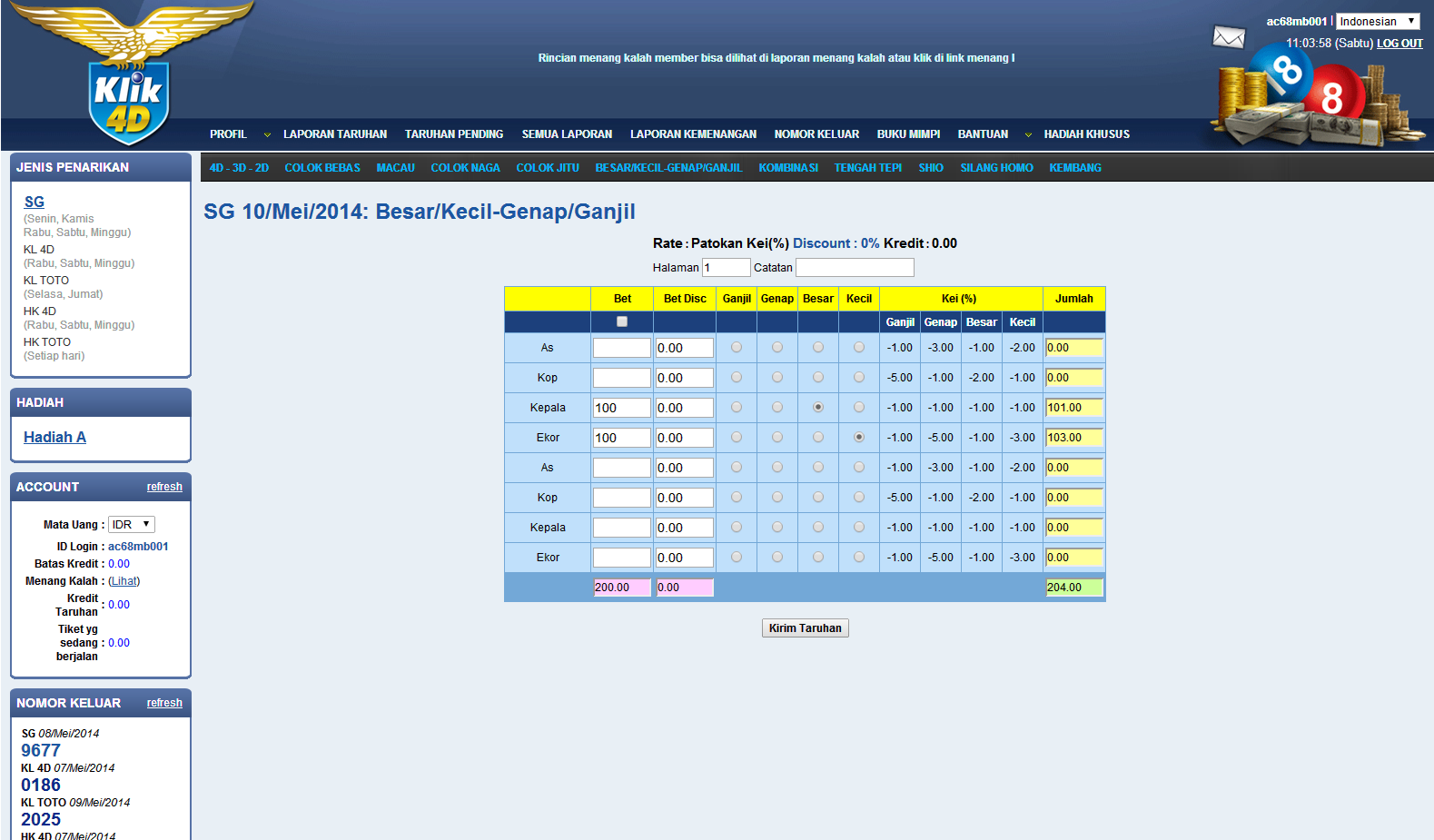Click the envelope message icon
This screenshot has width=1434, height=840.
pyautogui.click(x=1229, y=37)
